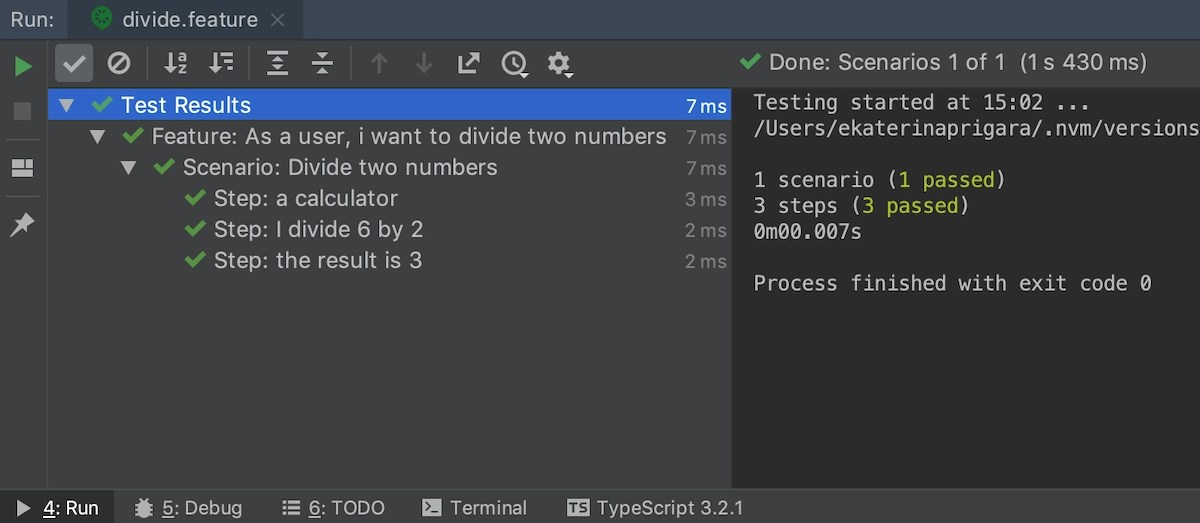Click the TODO list icon

pos(291,508)
